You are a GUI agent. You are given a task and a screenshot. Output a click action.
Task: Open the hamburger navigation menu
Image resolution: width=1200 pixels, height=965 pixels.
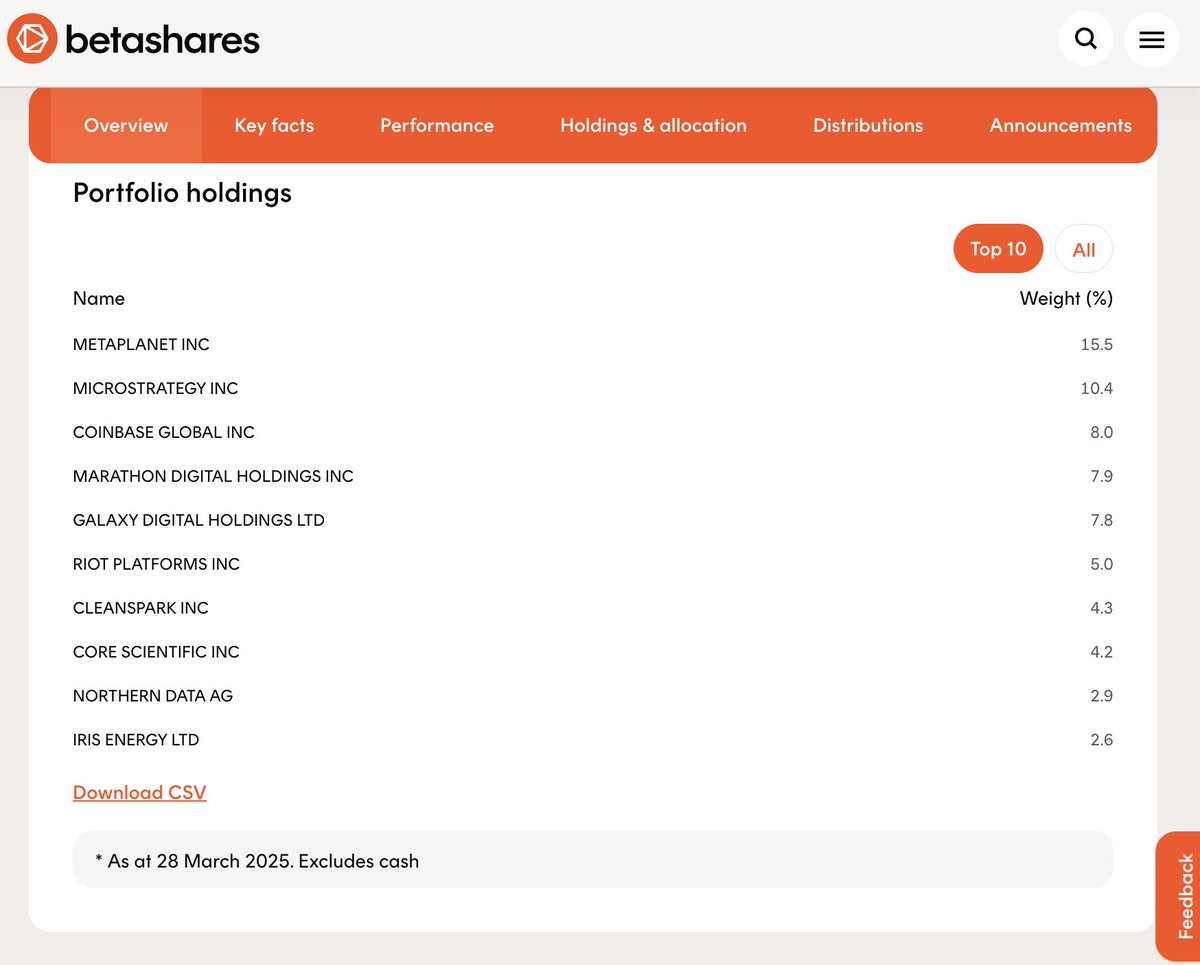point(1152,39)
